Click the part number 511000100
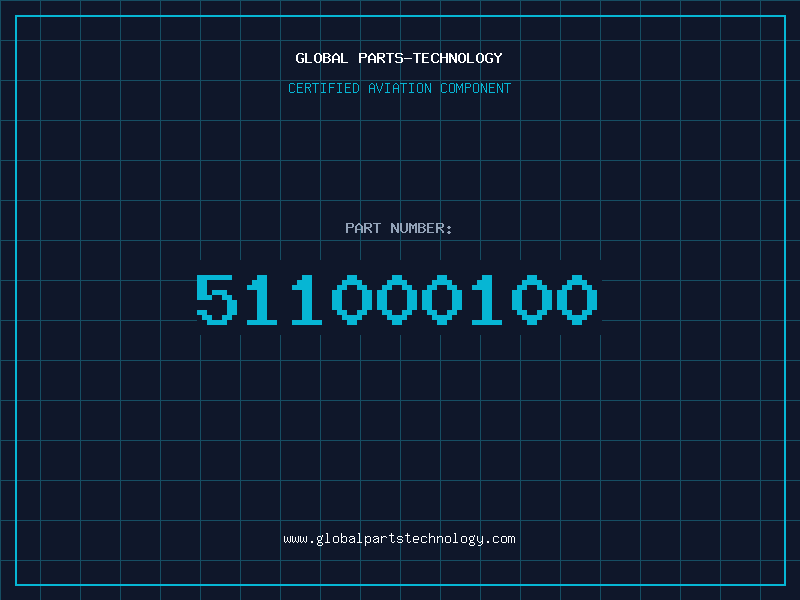The width and height of the screenshot is (800, 600). click(x=397, y=299)
